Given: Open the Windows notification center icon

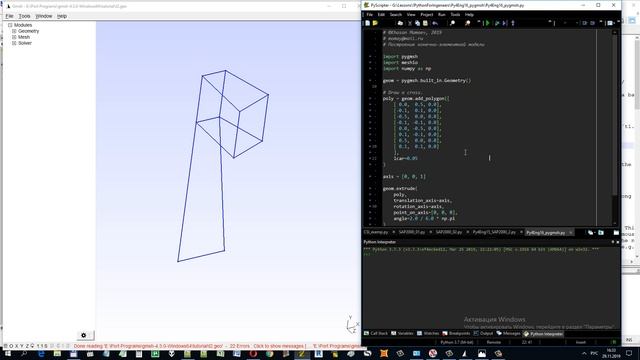Looking at the screenshot, I should (629, 353).
